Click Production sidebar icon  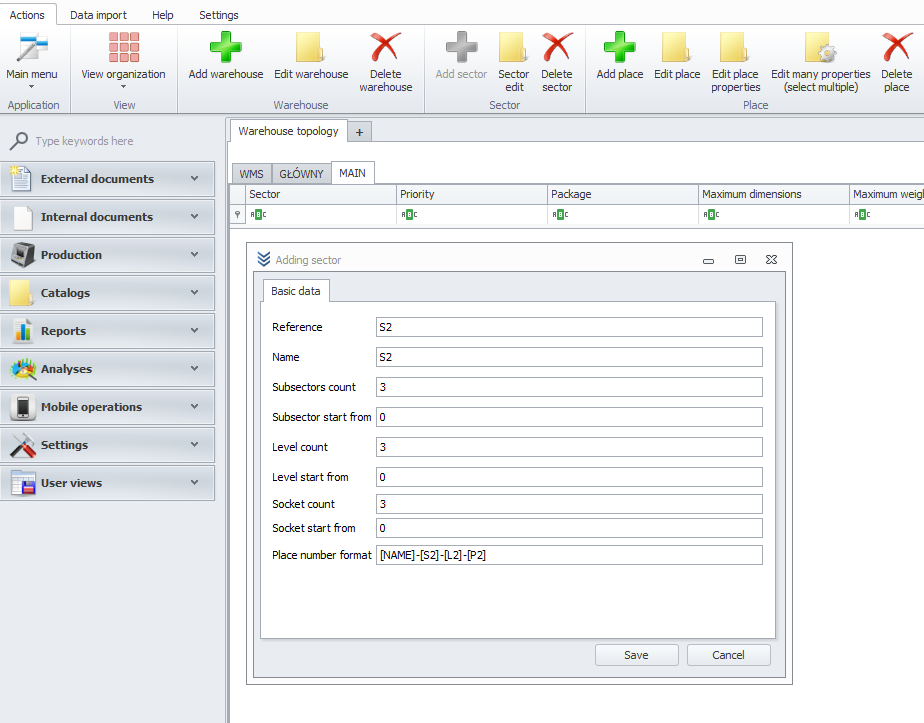pos(22,255)
